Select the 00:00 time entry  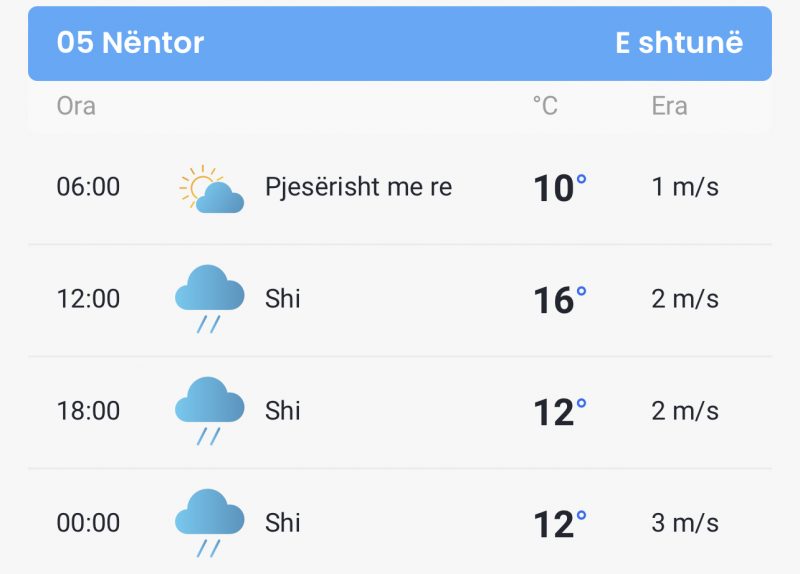pyautogui.click(x=88, y=523)
